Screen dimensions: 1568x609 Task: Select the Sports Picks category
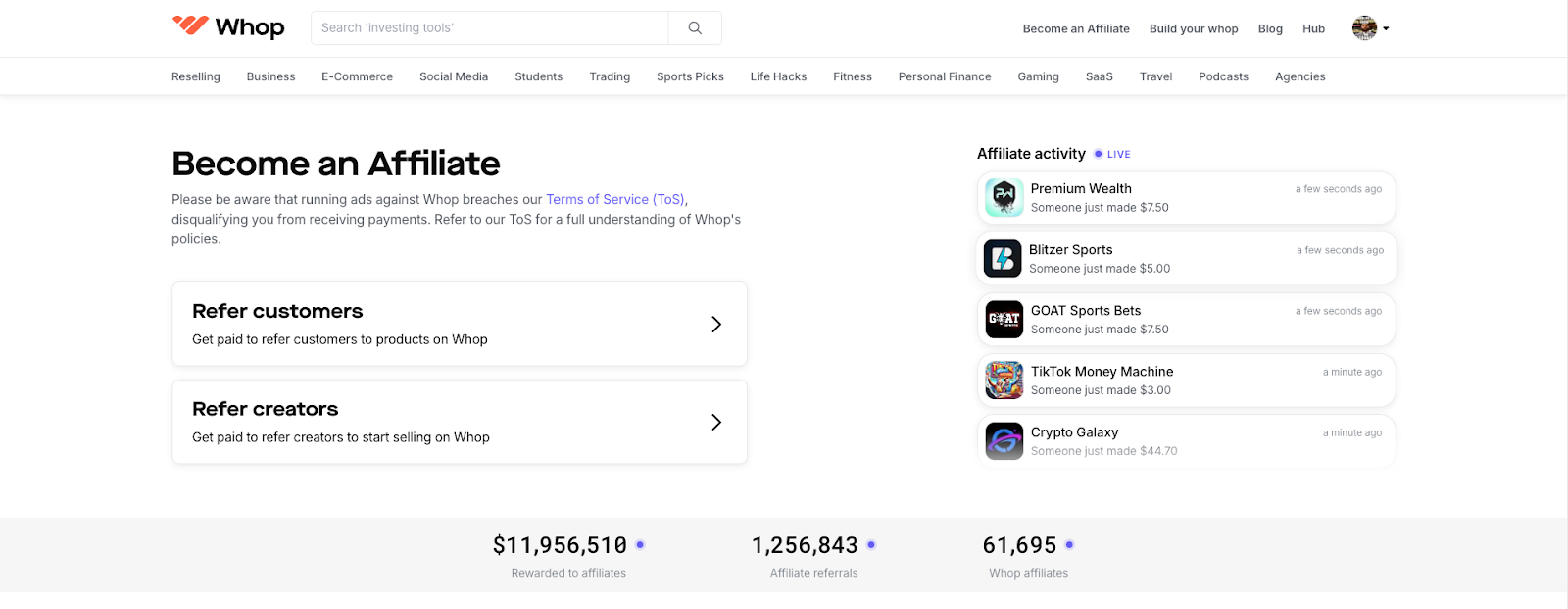[x=690, y=76]
